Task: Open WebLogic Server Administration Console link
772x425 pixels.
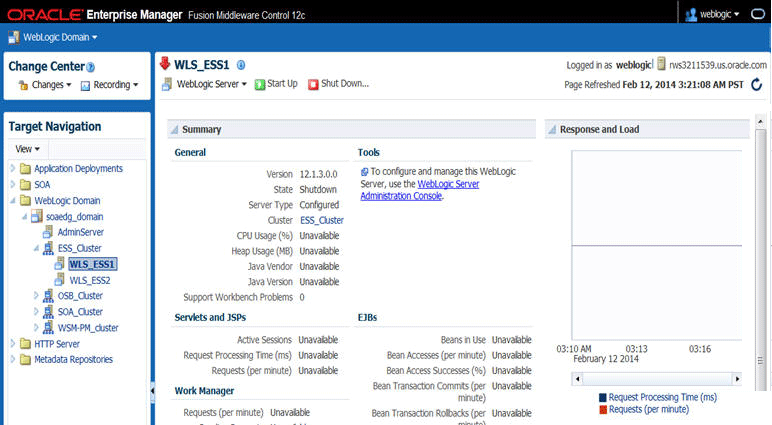Action: tap(419, 190)
